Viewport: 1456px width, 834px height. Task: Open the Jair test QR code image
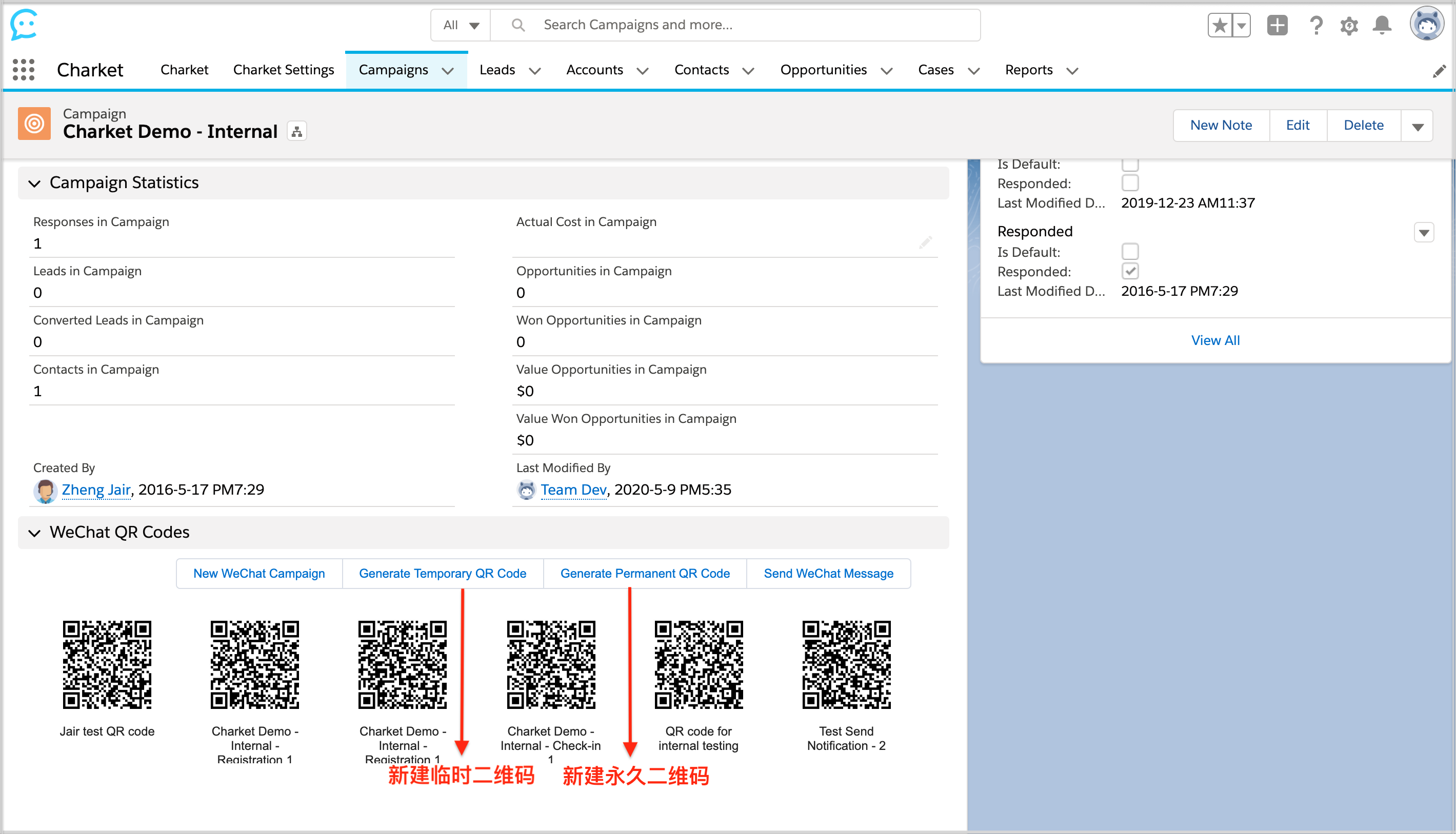107,664
